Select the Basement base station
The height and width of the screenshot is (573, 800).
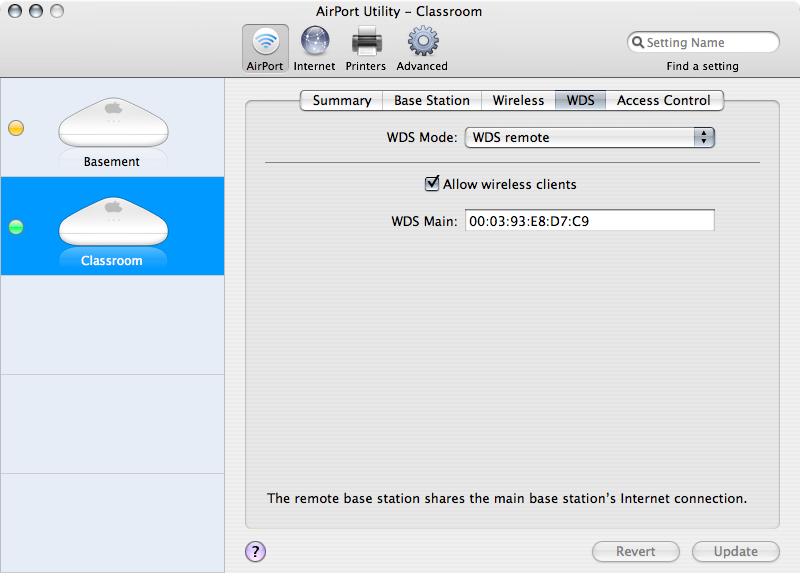pyautogui.click(x=113, y=128)
